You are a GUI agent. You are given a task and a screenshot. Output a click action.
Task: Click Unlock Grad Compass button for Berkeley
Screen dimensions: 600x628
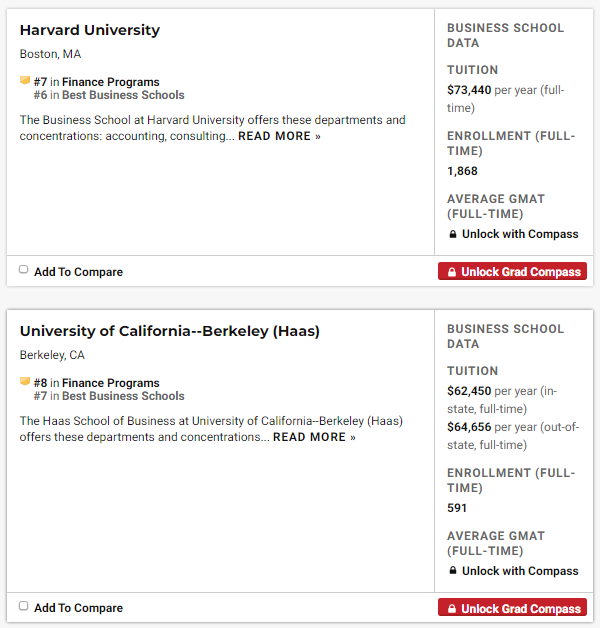click(x=512, y=609)
